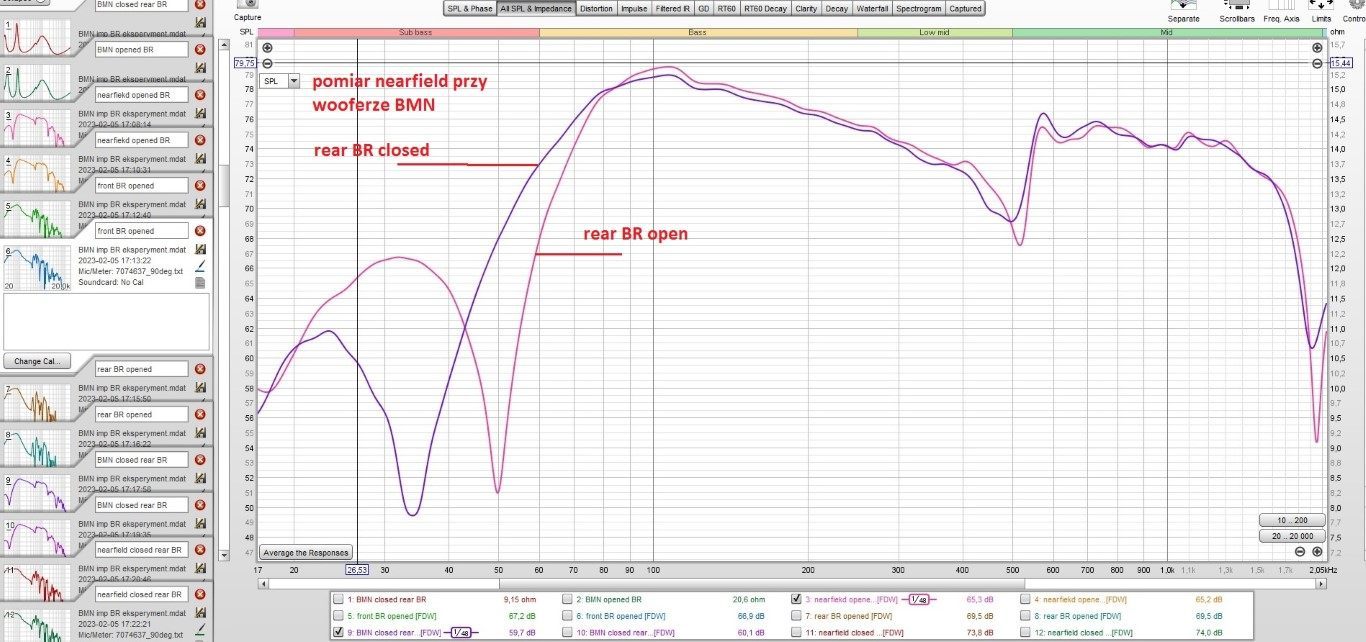Set frequency range to 20 .. 20 000

[1292, 536]
